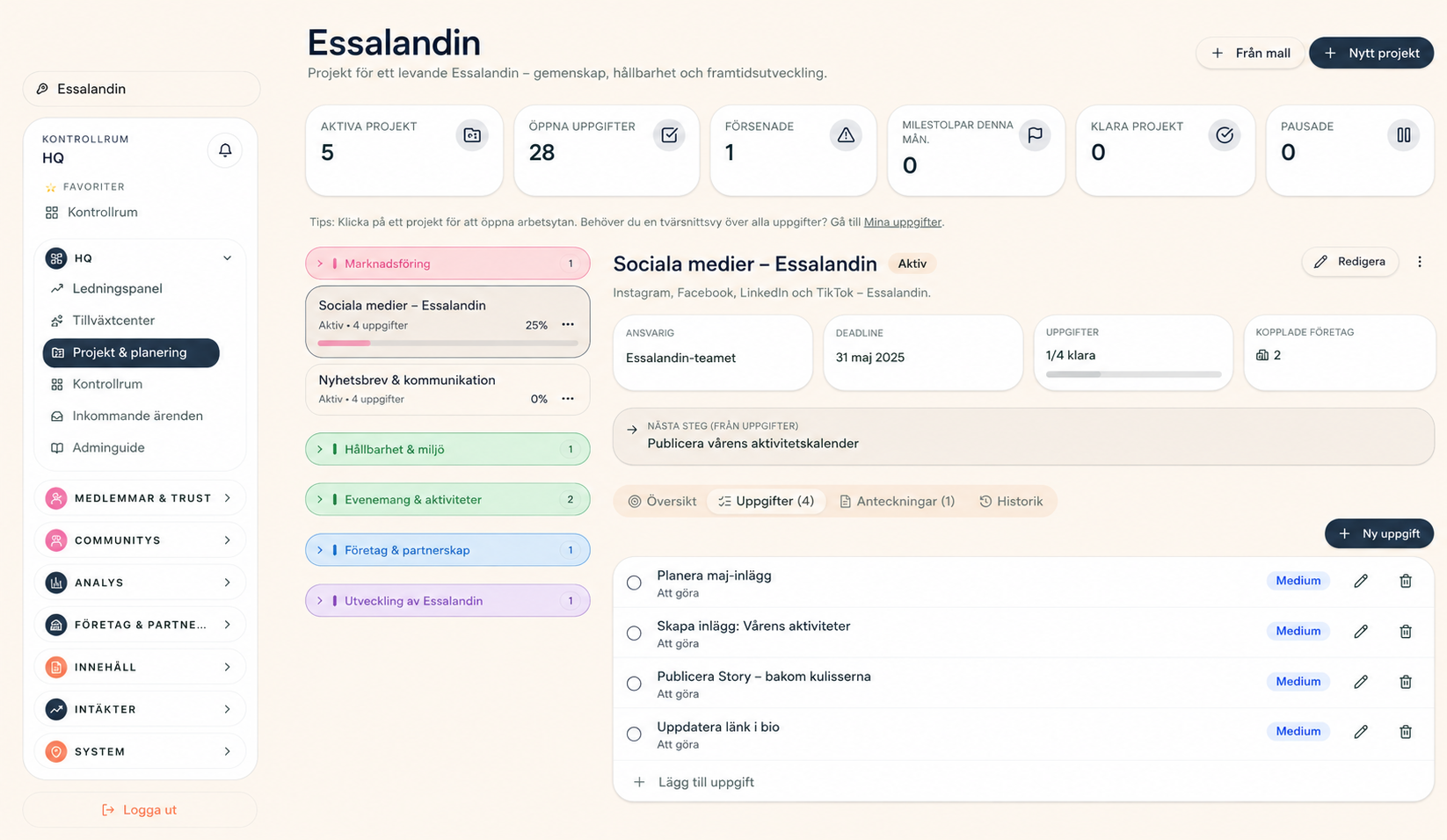Open the notification bell
The height and width of the screenshot is (840, 1447).
[225, 150]
